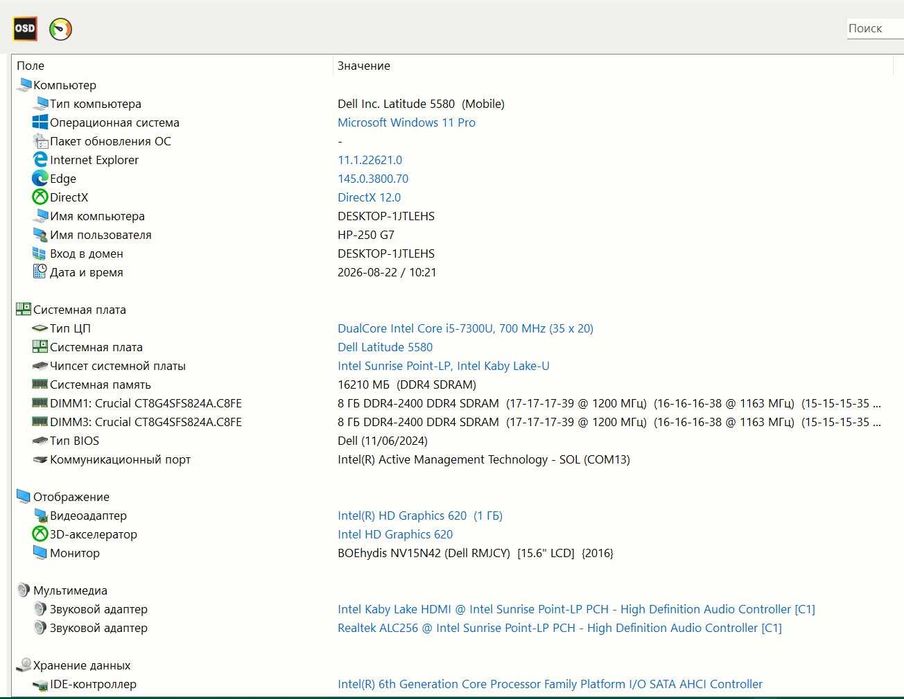This screenshot has height=699, width=904.
Task: Select the BOEhydis NV15N42 monitor value
Action: (x=476, y=553)
